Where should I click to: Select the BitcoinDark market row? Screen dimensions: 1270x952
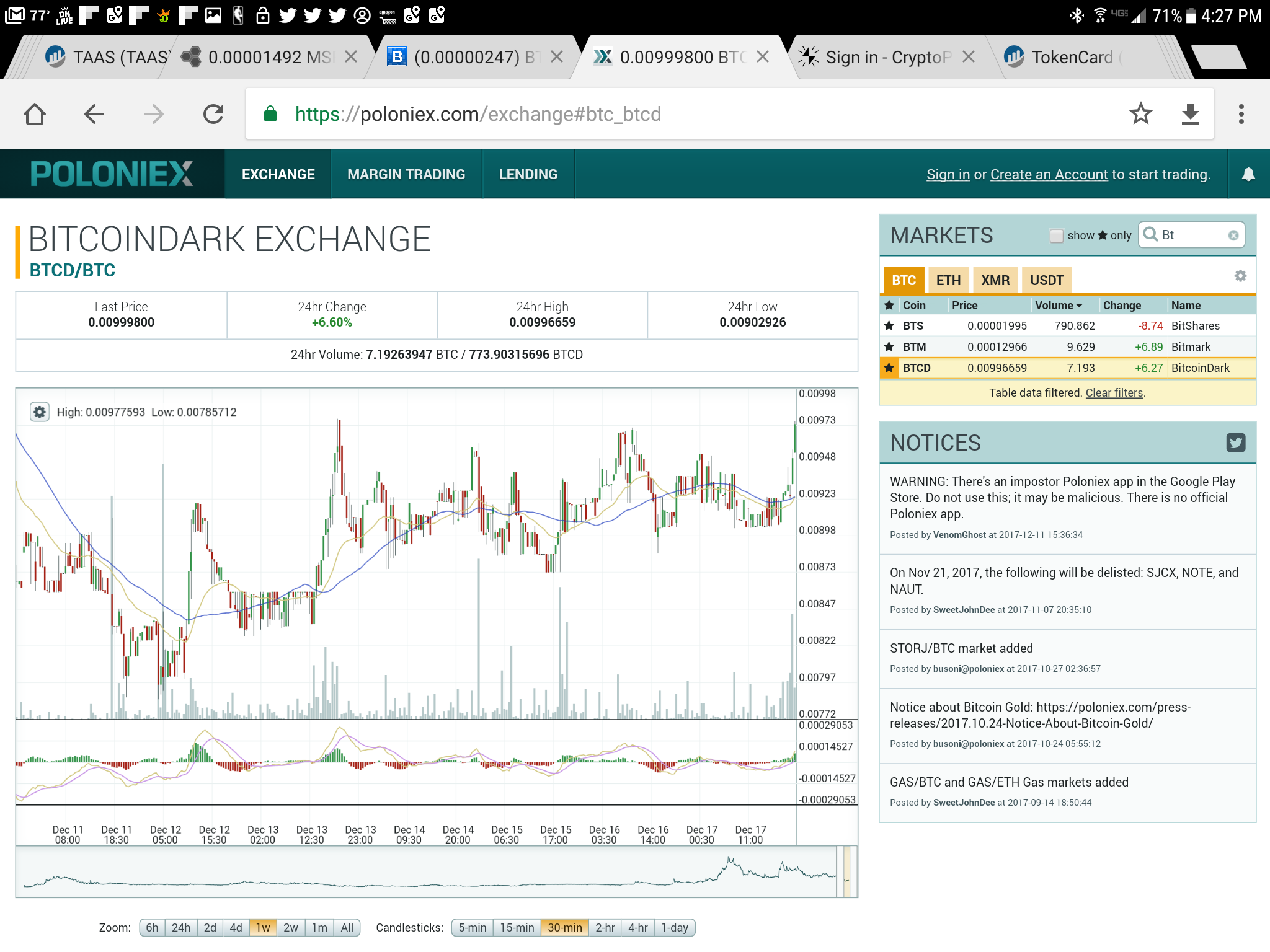click(1068, 368)
